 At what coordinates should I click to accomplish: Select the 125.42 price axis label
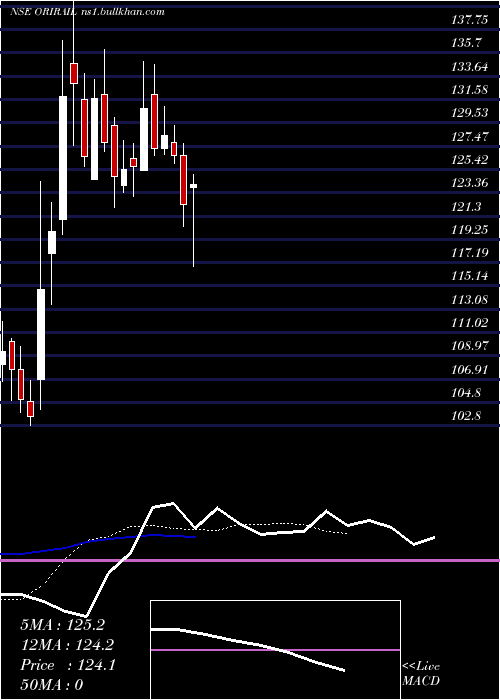(470, 159)
